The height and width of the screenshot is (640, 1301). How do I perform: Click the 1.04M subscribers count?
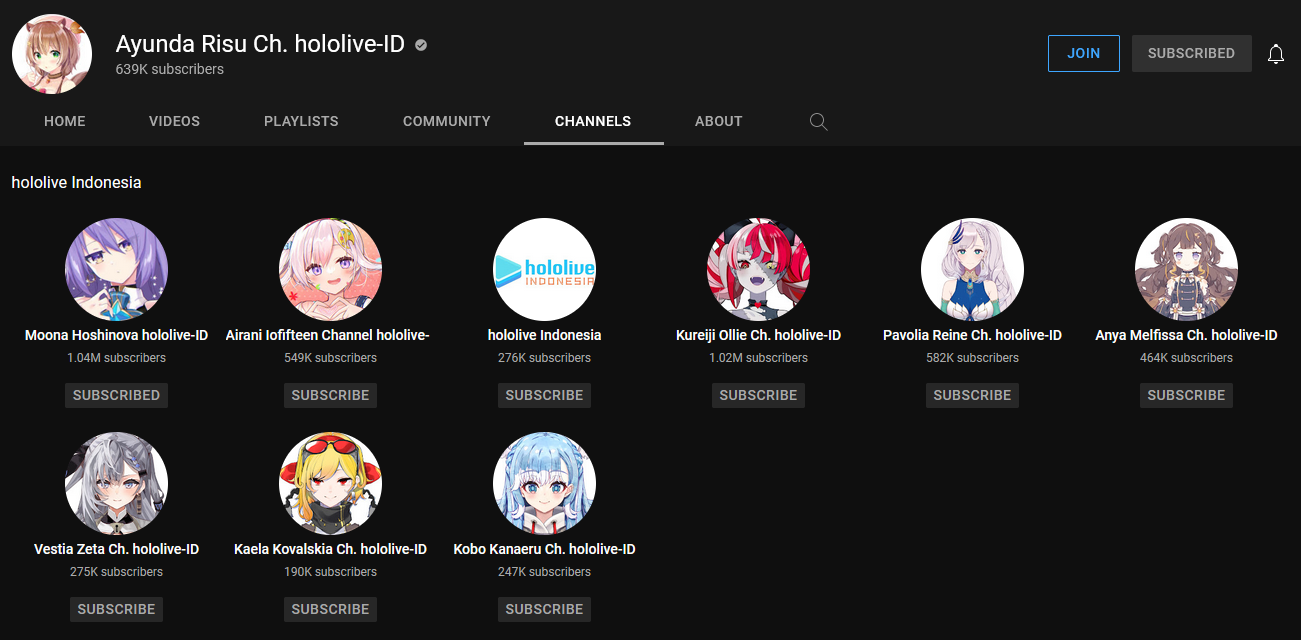[116, 358]
